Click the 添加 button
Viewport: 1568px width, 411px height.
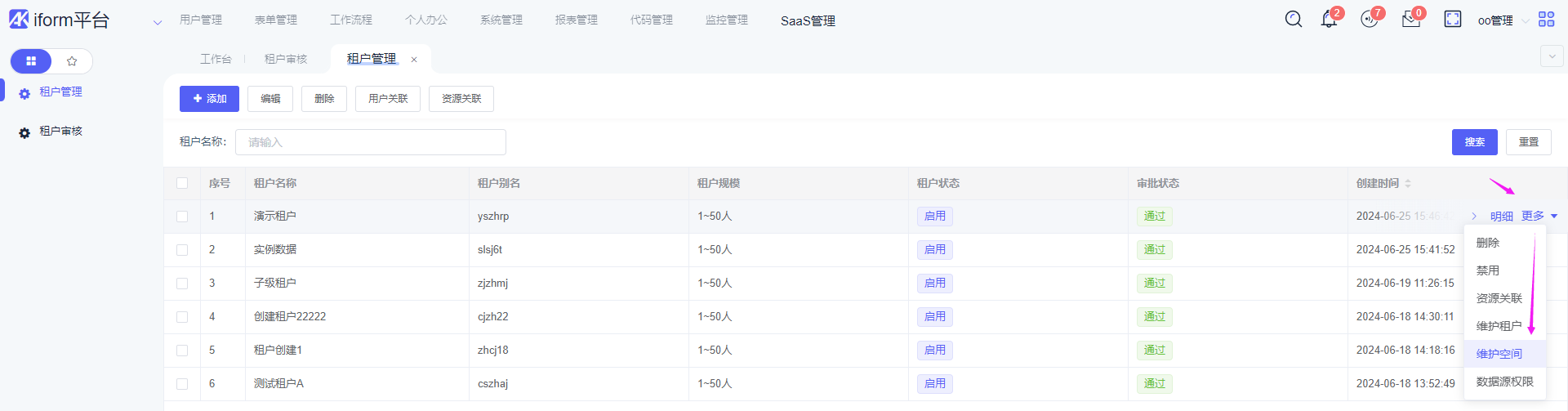click(x=209, y=99)
